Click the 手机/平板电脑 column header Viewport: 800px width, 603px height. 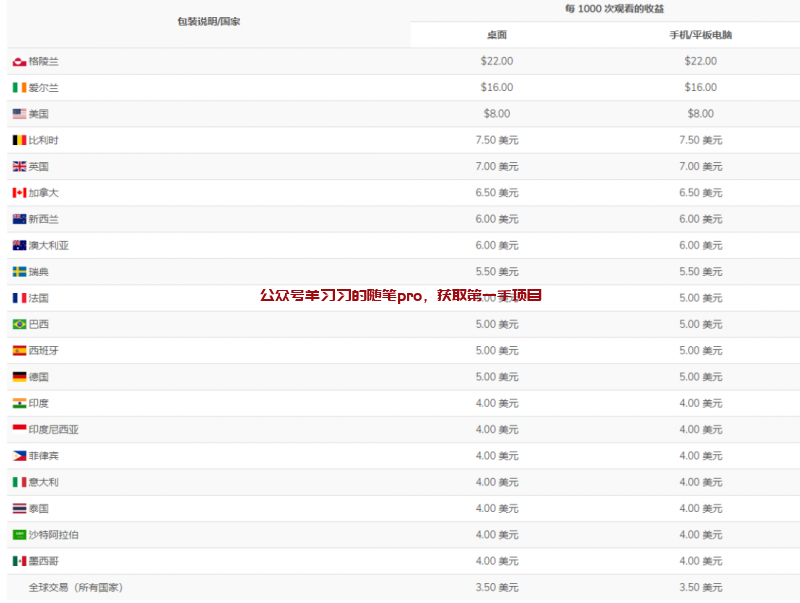pyautogui.click(x=700, y=35)
